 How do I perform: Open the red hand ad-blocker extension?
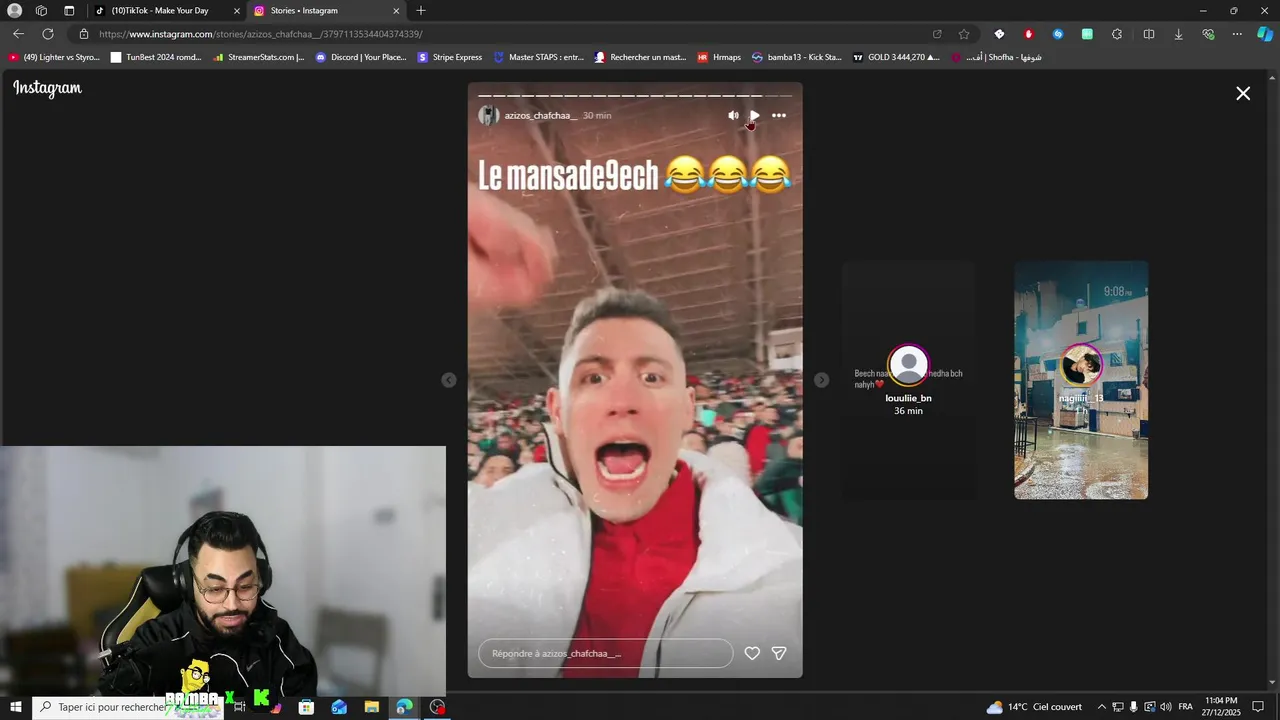coord(1028,34)
